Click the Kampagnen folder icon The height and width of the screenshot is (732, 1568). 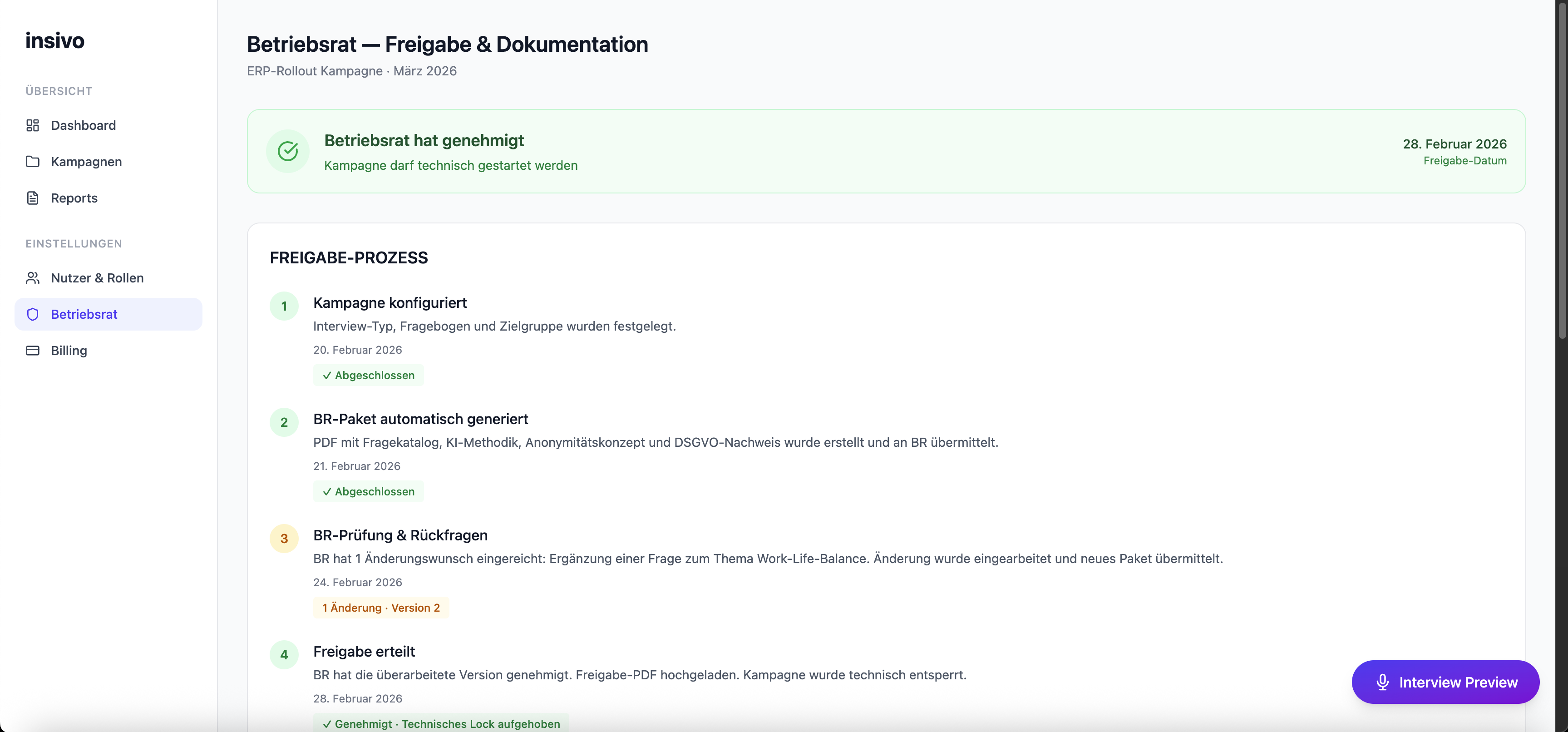[33, 162]
